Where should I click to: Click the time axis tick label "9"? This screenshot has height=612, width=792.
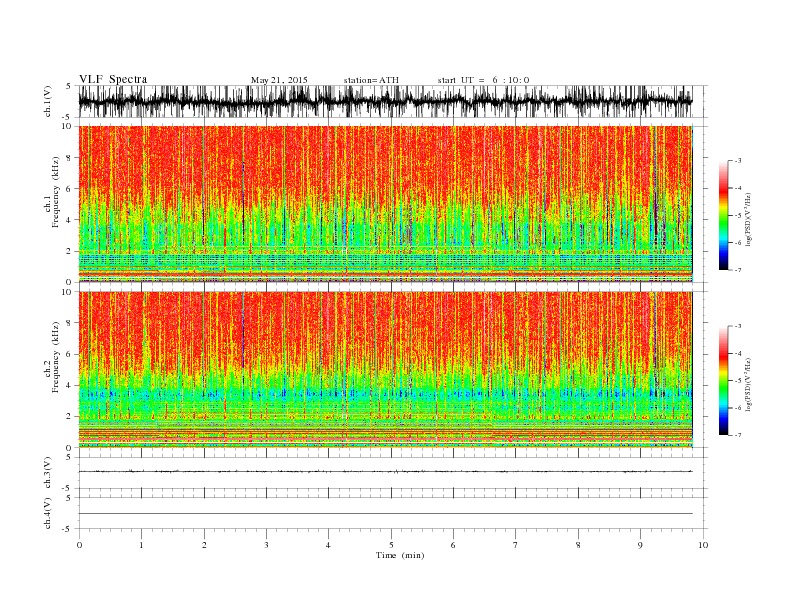pyautogui.click(x=640, y=545)
